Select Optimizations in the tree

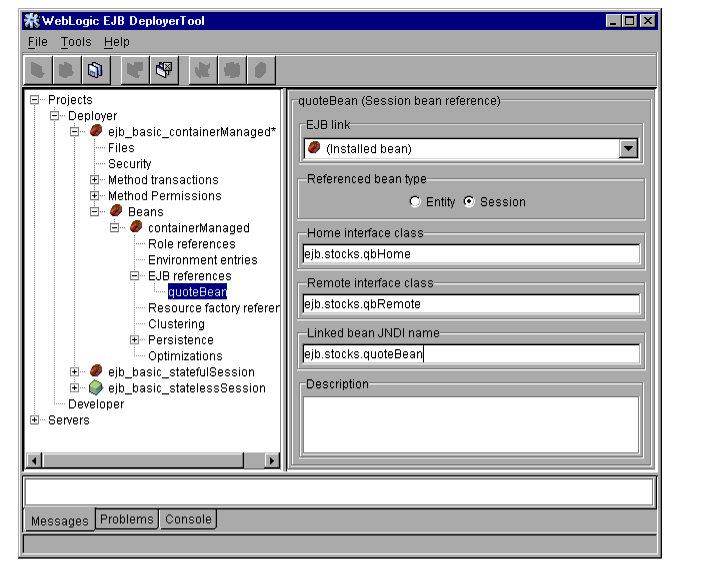186,356
